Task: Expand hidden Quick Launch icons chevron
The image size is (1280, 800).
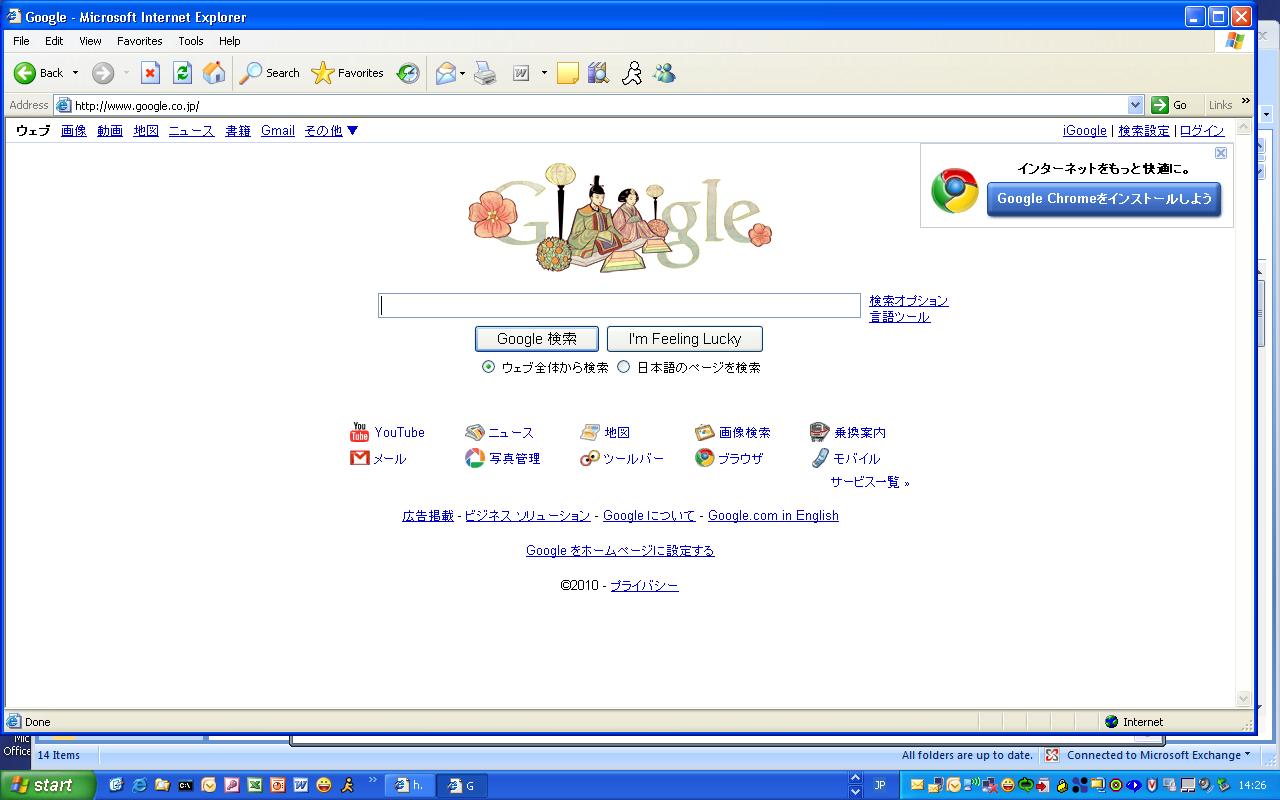Action: 374,780
